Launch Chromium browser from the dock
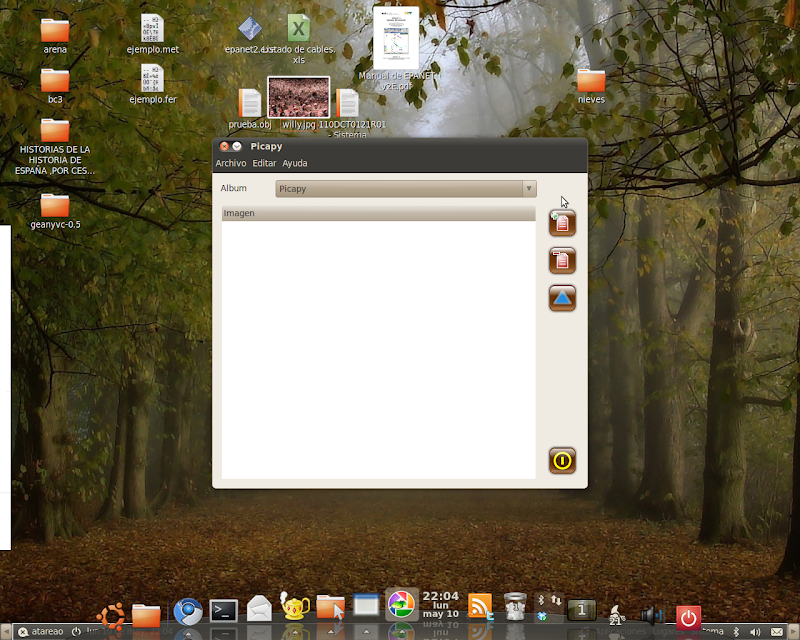Screen dimensions: 800x640 [x=188, y=612]
